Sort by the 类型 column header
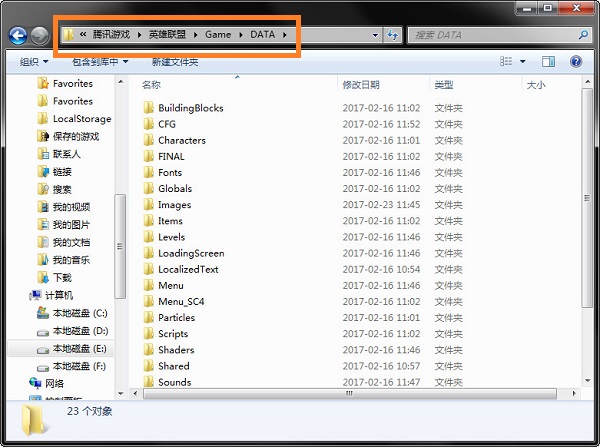600x447 pixels. click(x=444, y=85)
